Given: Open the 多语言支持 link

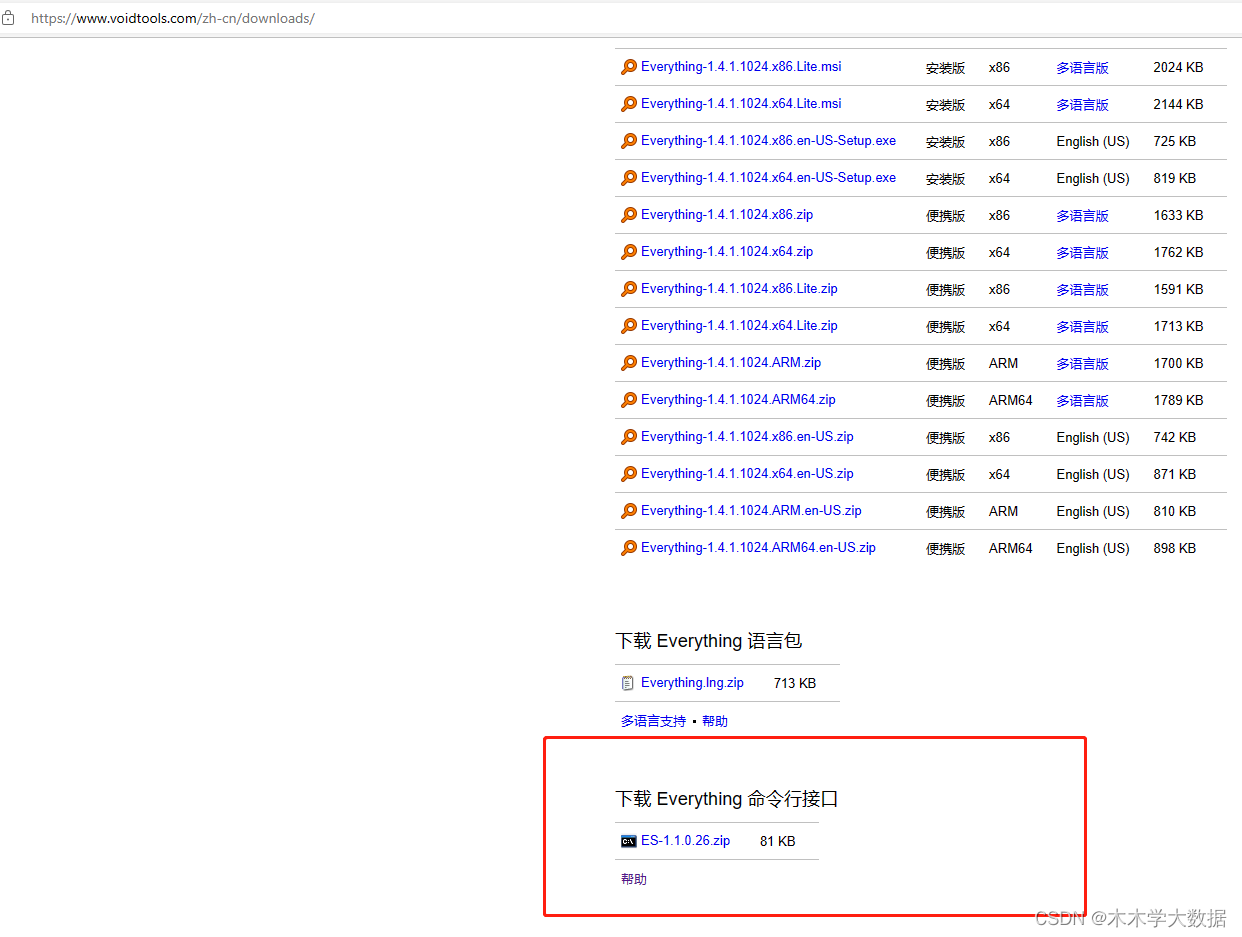Looking at the screenshot, I should (653, 721).
